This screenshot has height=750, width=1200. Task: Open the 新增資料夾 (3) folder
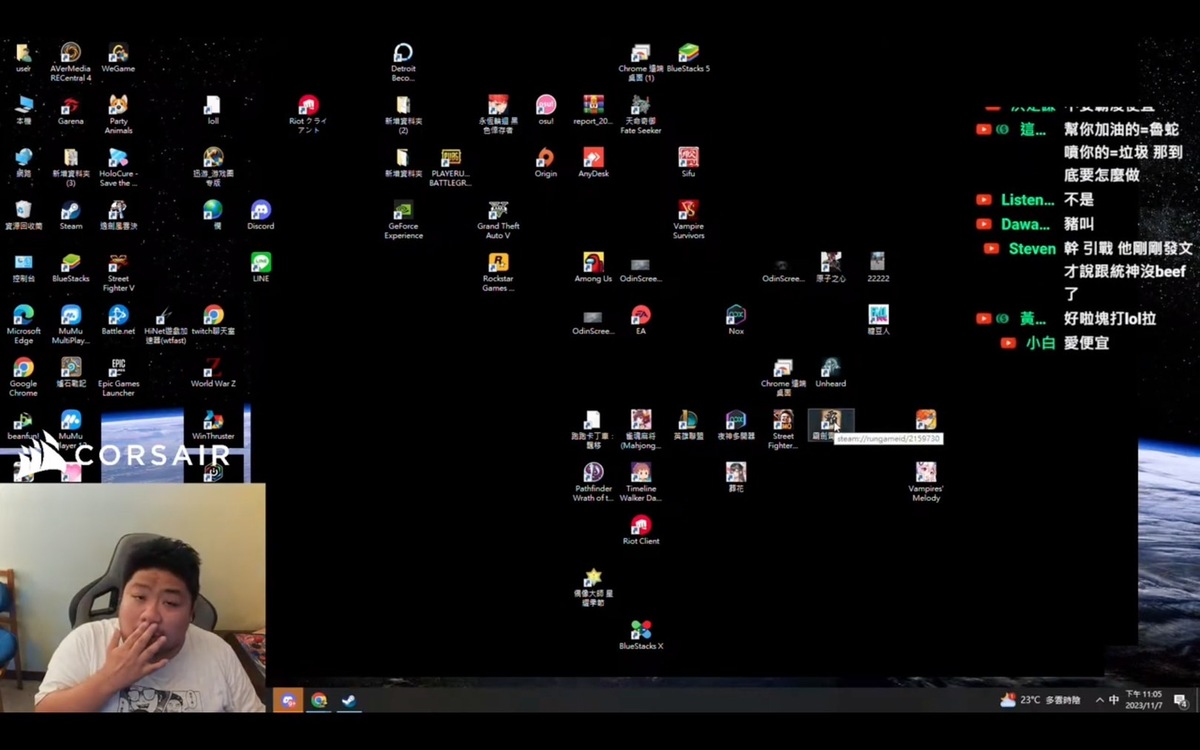(x=70, y=167)
